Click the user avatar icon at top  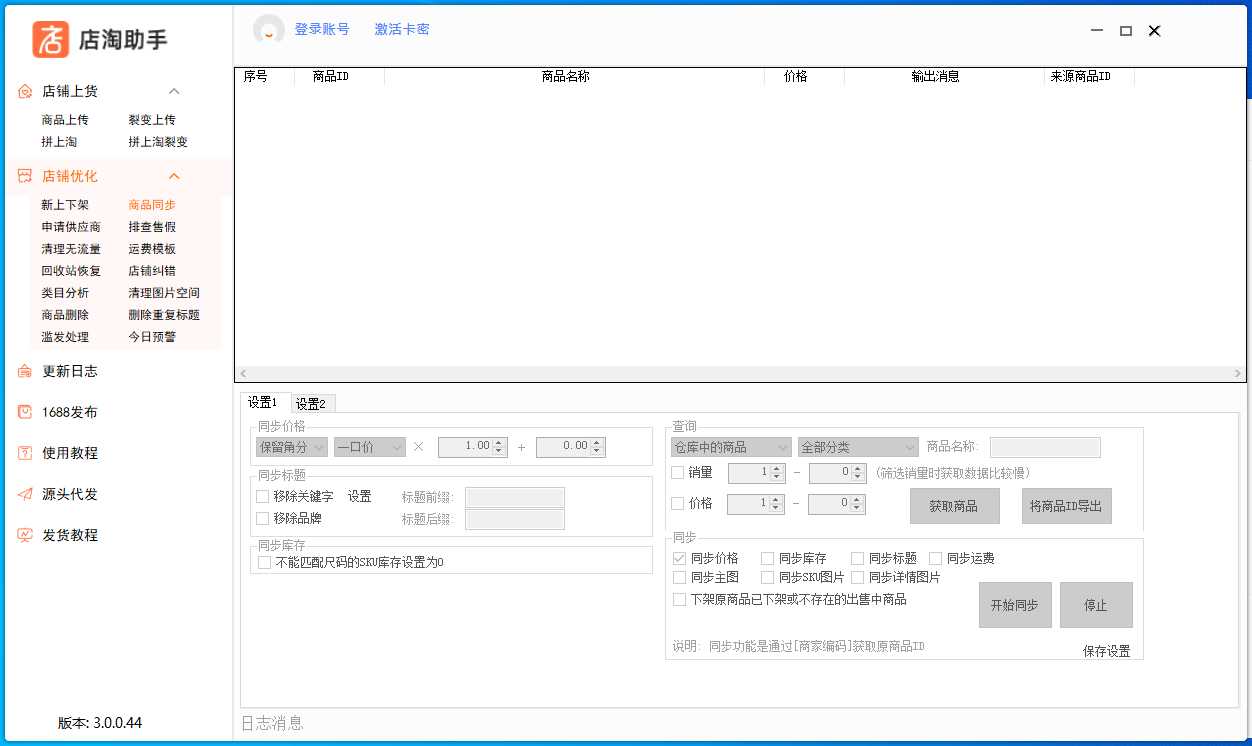tap(268, 30)
